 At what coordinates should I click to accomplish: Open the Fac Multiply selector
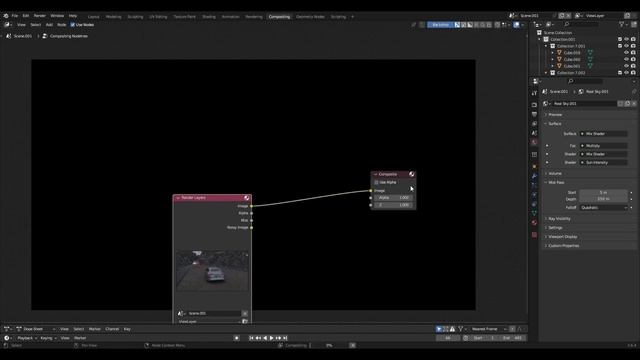tap(603, 146)
